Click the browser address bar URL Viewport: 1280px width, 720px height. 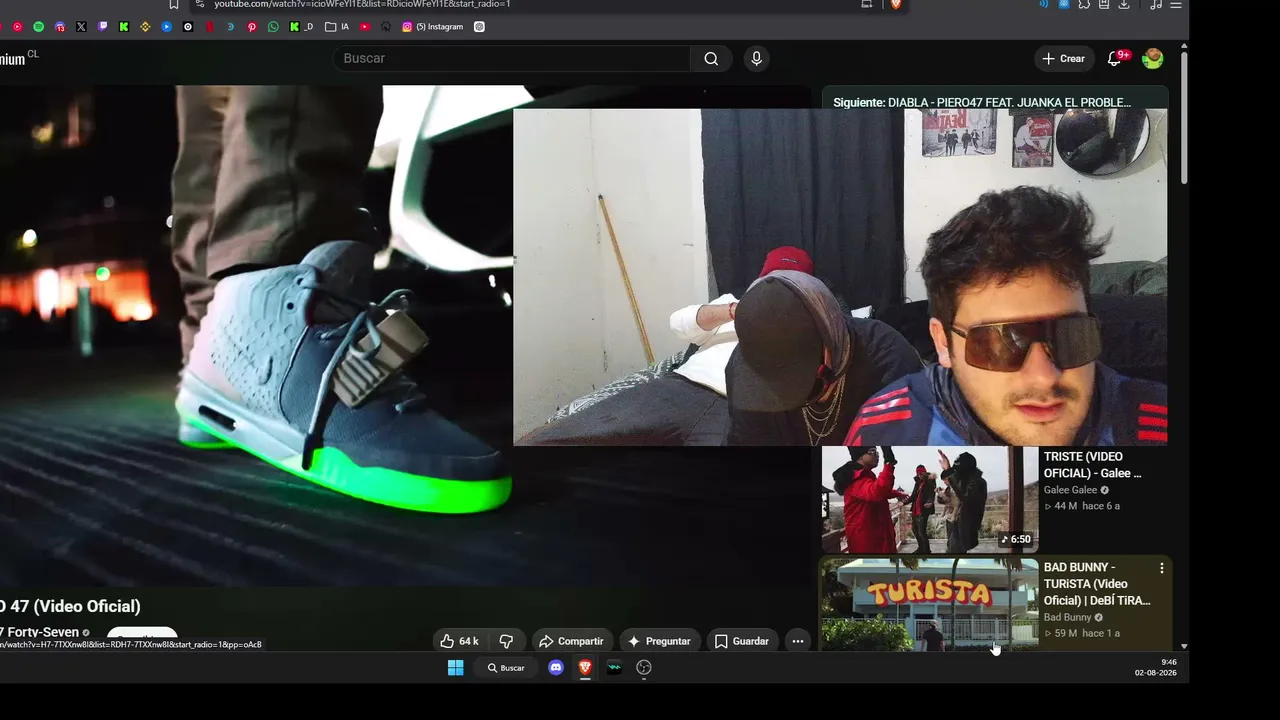[362, 4]
